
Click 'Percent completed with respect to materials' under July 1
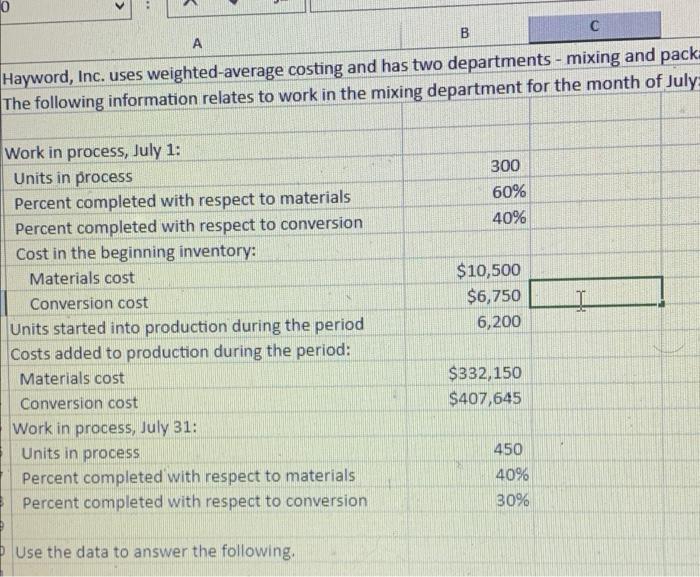pyautogui.click(x=183, y=200)
